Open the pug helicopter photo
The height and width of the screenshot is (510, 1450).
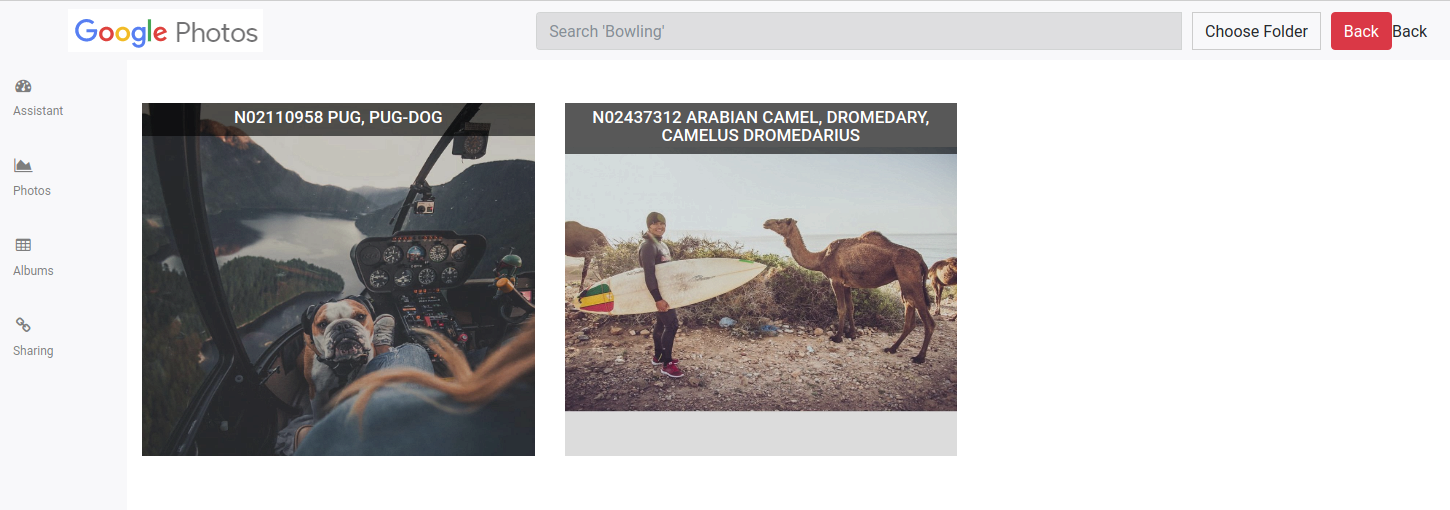(338, 279)
